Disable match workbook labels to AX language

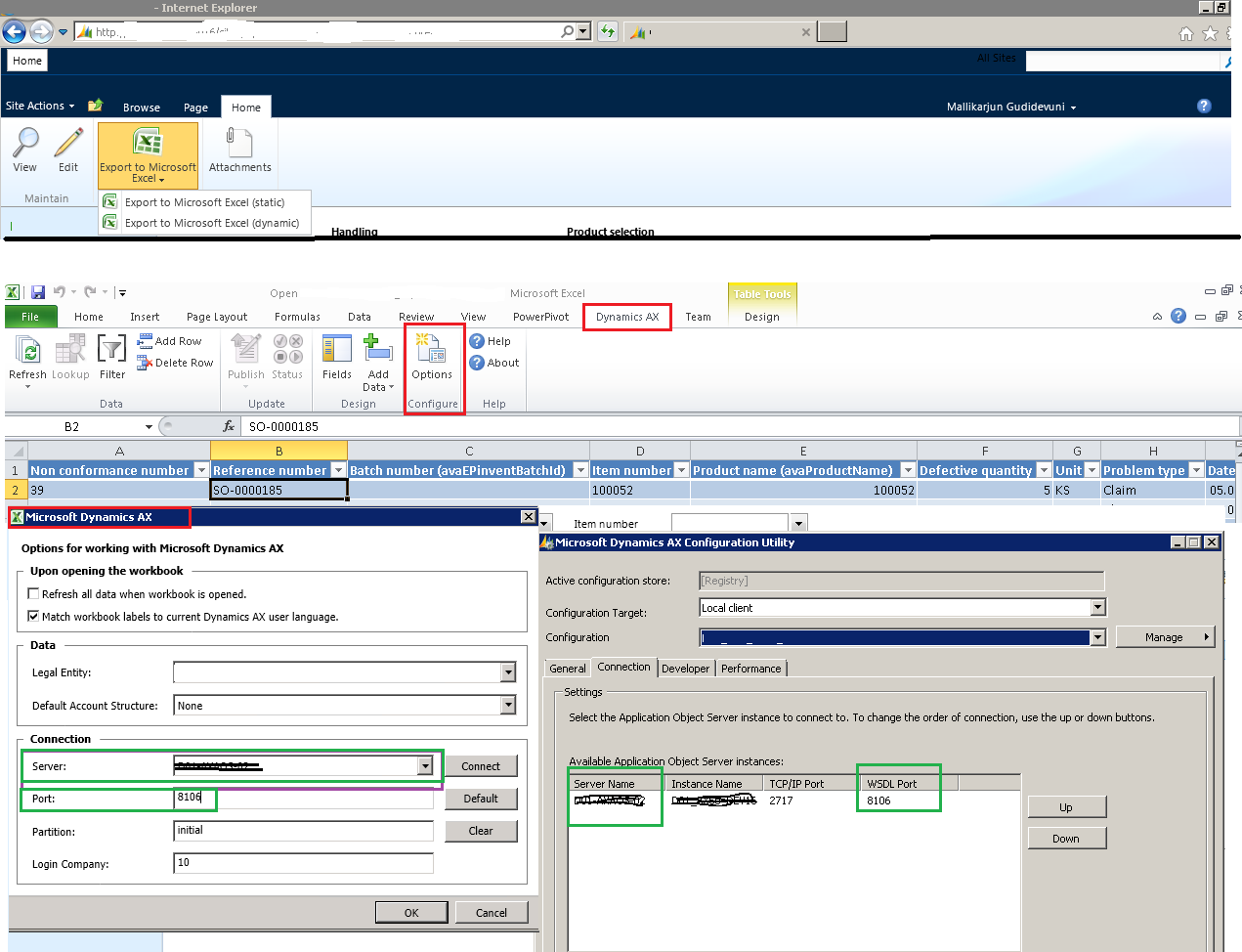tap(33, 615)
